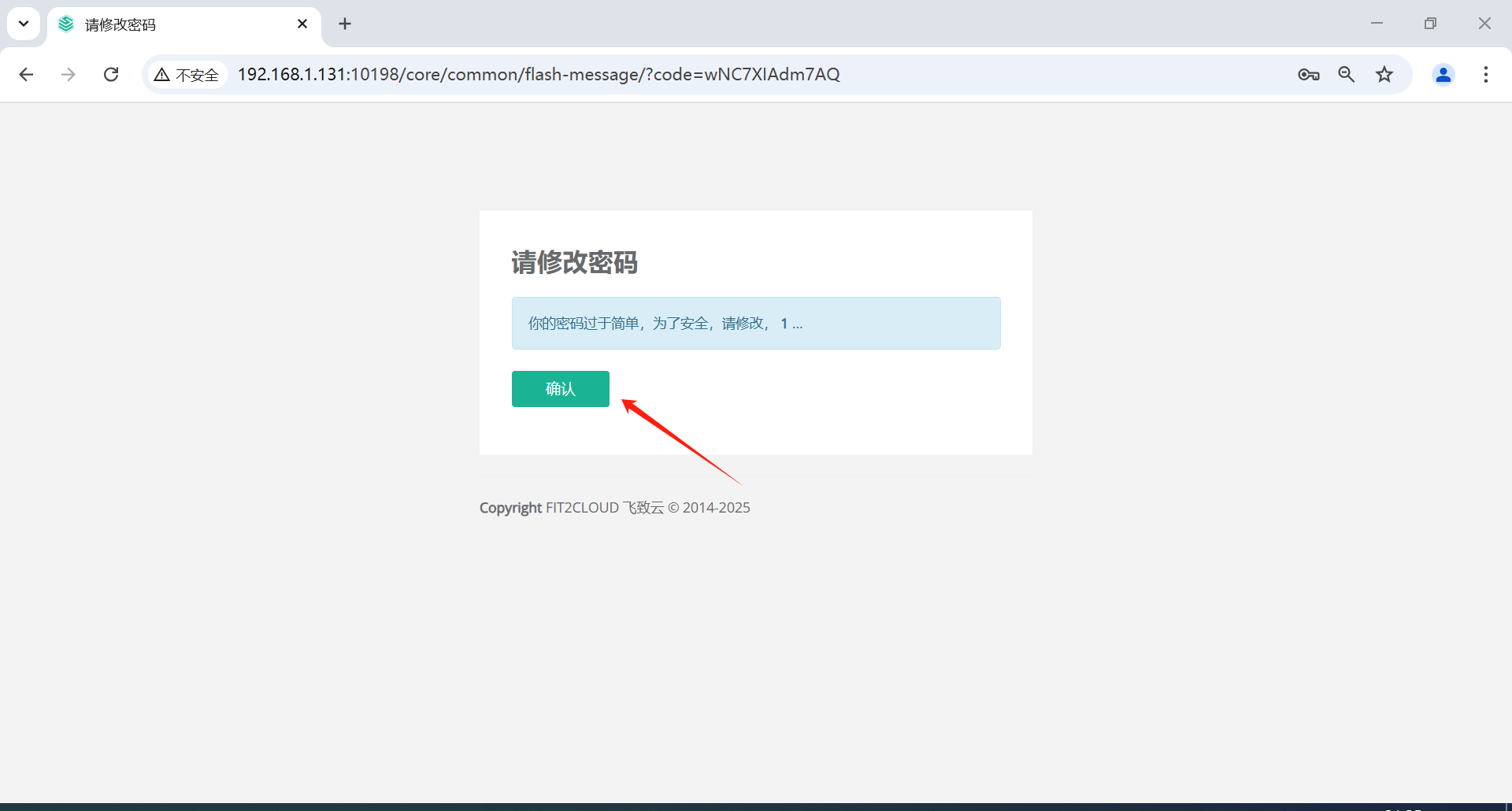Click the URL address bar text
The width and height of the screenshot is (1512, 811).
click(539, 74)
